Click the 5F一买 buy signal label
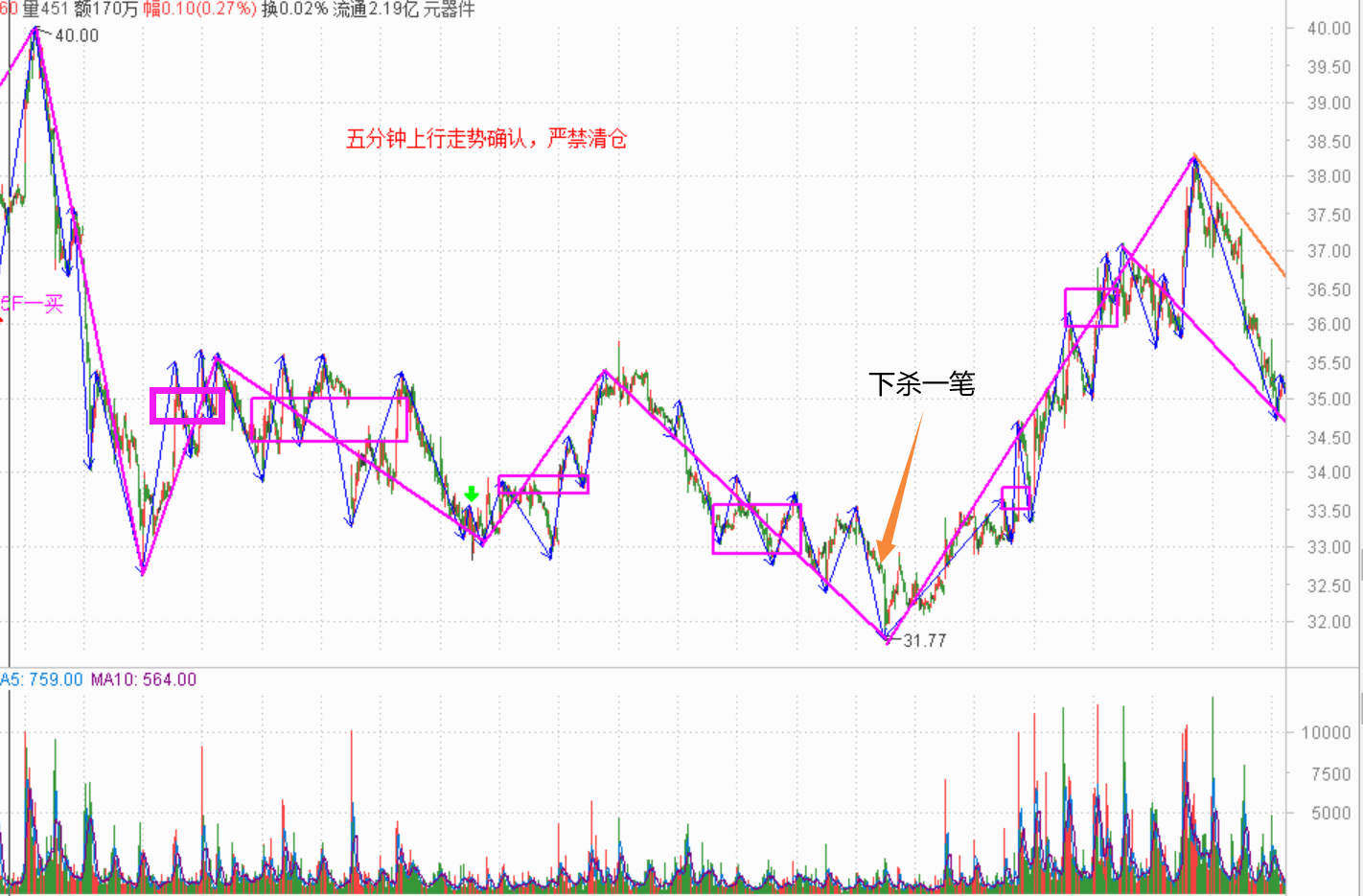The width and height of the screenshot is (1363, 896). coord(33,305)
